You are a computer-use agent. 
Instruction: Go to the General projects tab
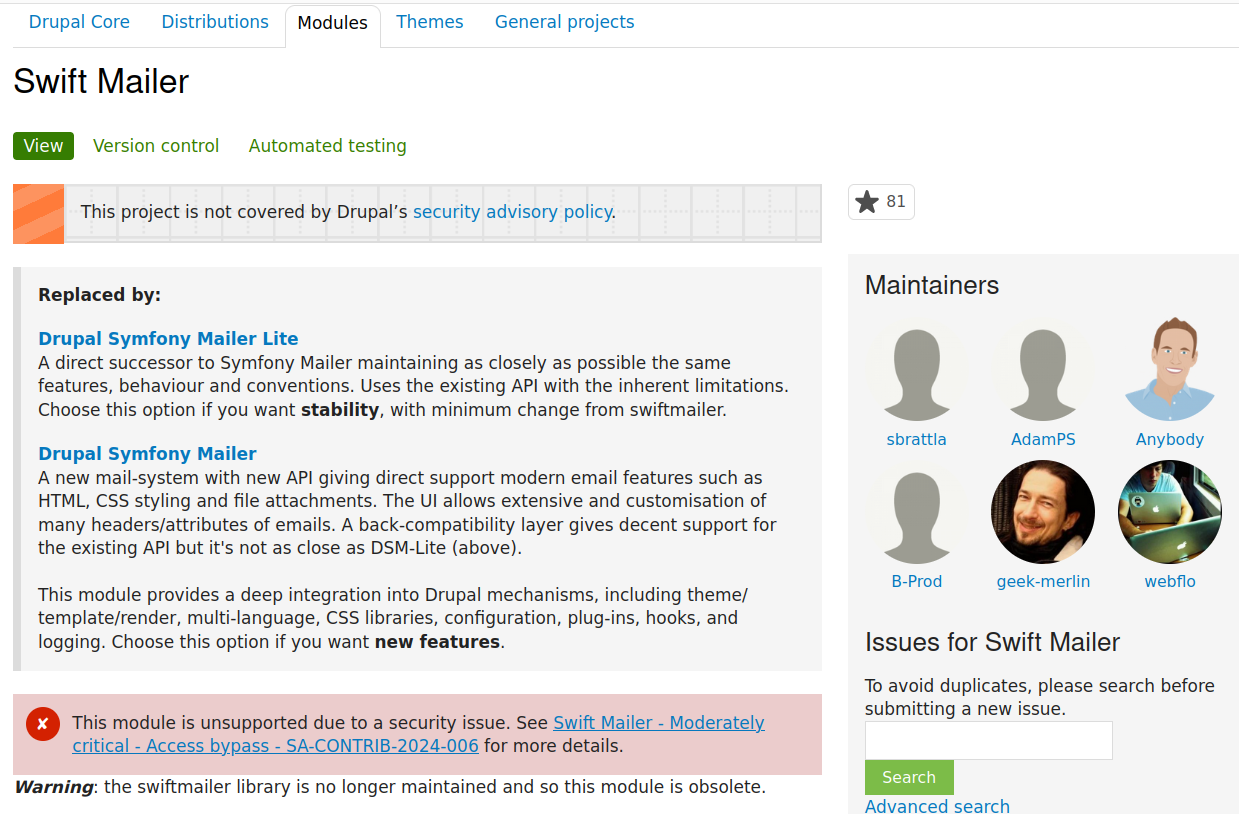[x=565, y=22]
